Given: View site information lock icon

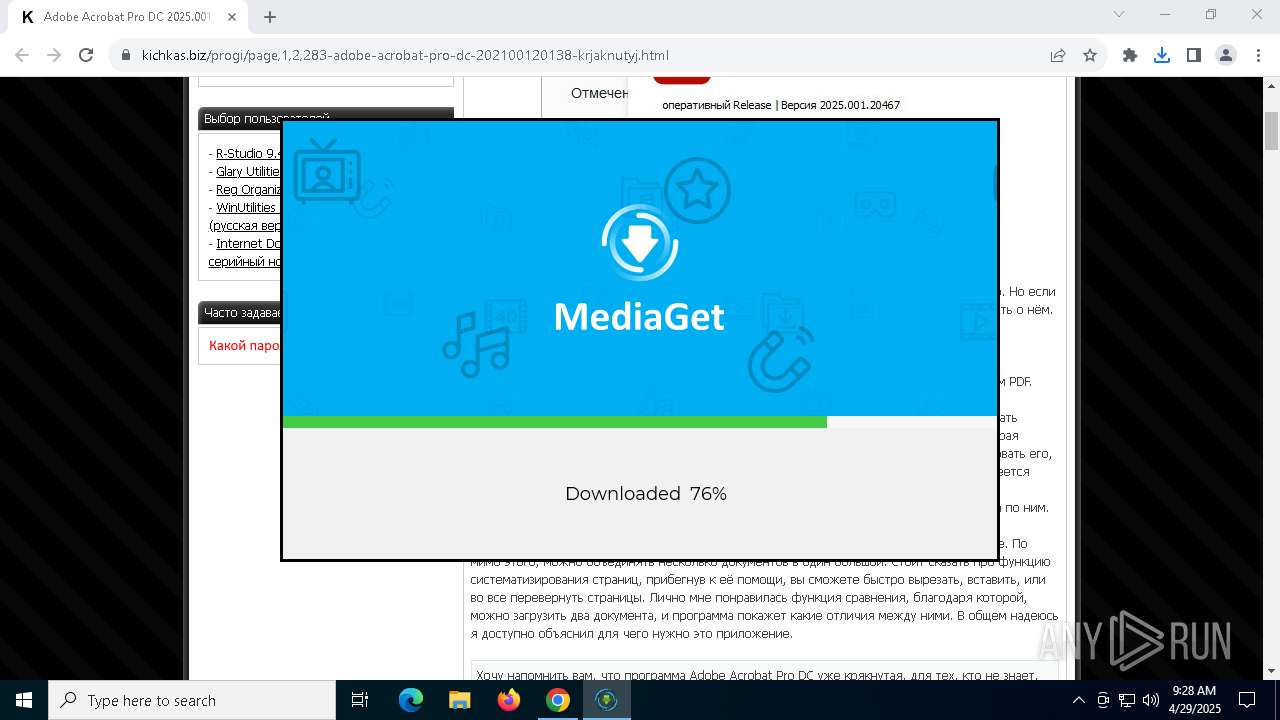Looking at the screenshot, I should coord(126,55).
